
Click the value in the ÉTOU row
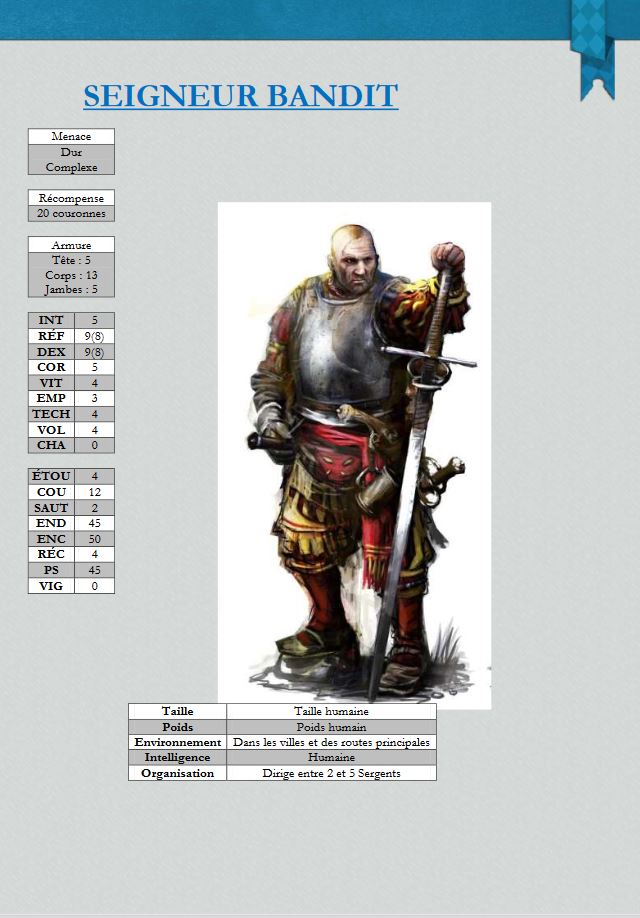pyautogui.click(x=94, y=476)
